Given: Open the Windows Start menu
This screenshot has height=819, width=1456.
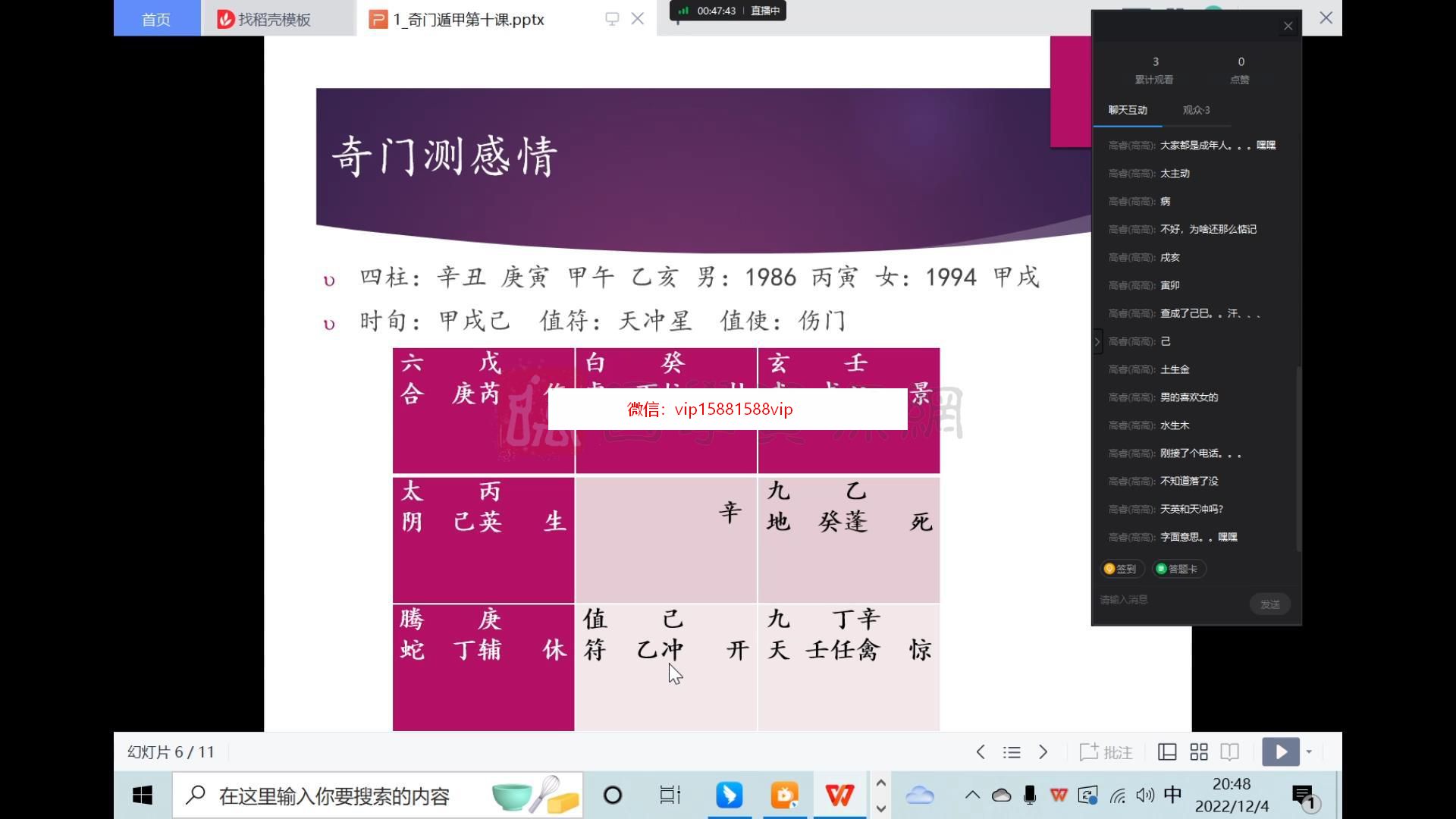Looking at the screenshot, I should (143, 795).
